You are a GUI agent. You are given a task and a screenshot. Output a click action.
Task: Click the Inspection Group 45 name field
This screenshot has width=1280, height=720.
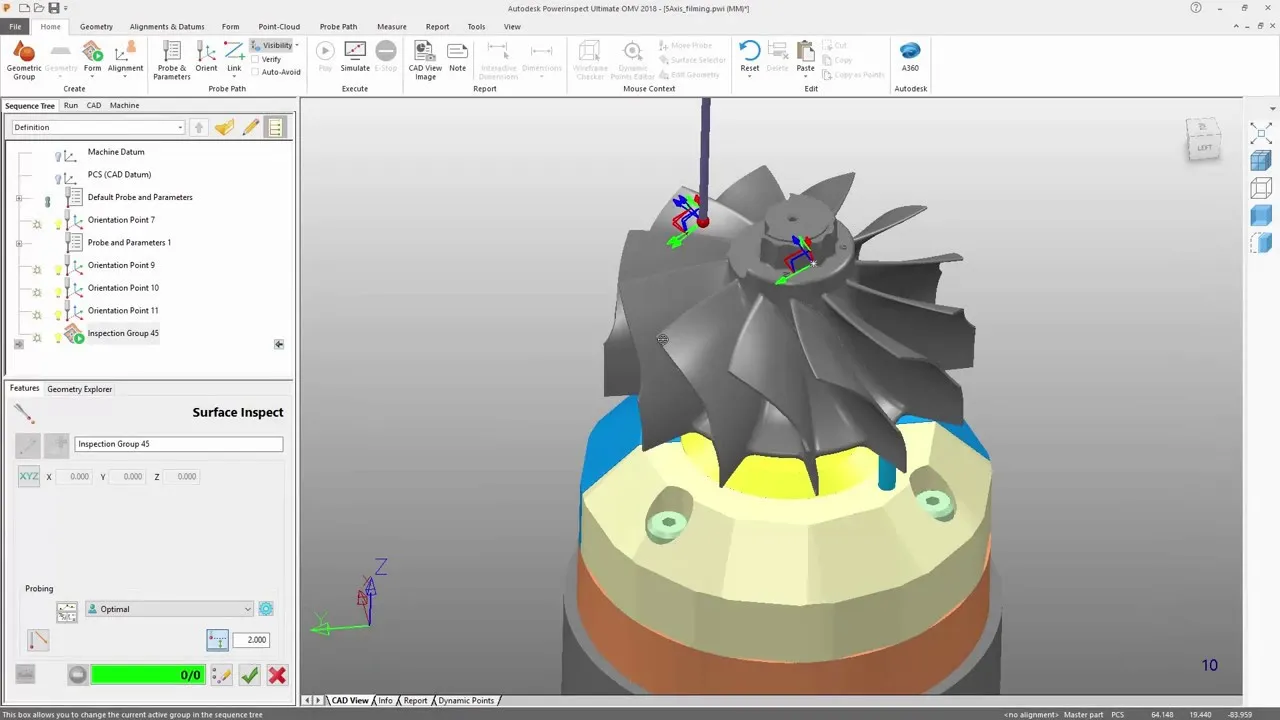(178, 444)
